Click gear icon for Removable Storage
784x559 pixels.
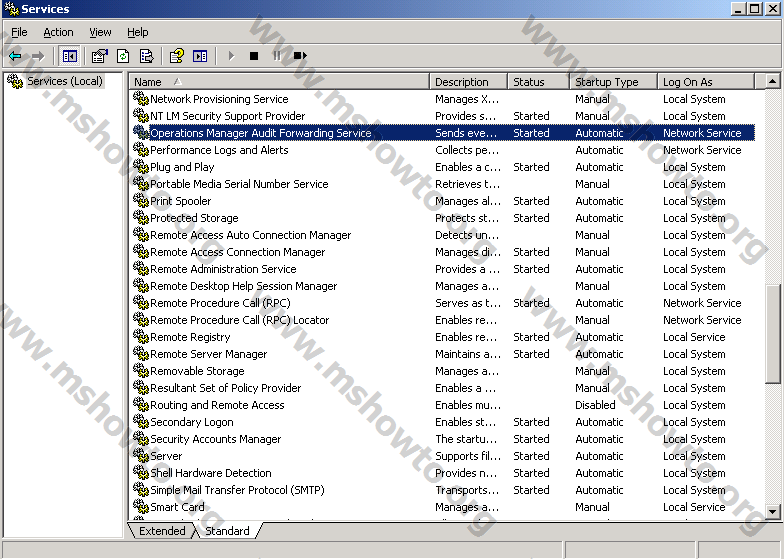[141, 370]
